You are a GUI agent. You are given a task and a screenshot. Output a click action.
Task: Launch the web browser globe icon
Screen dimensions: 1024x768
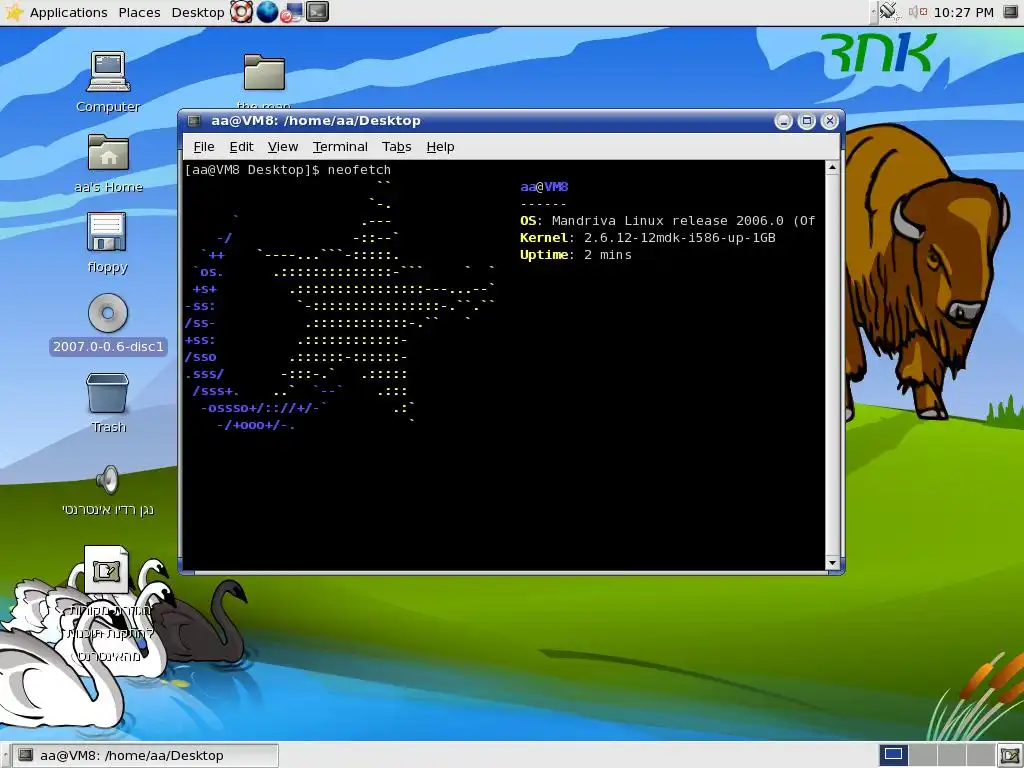[266, 12]
